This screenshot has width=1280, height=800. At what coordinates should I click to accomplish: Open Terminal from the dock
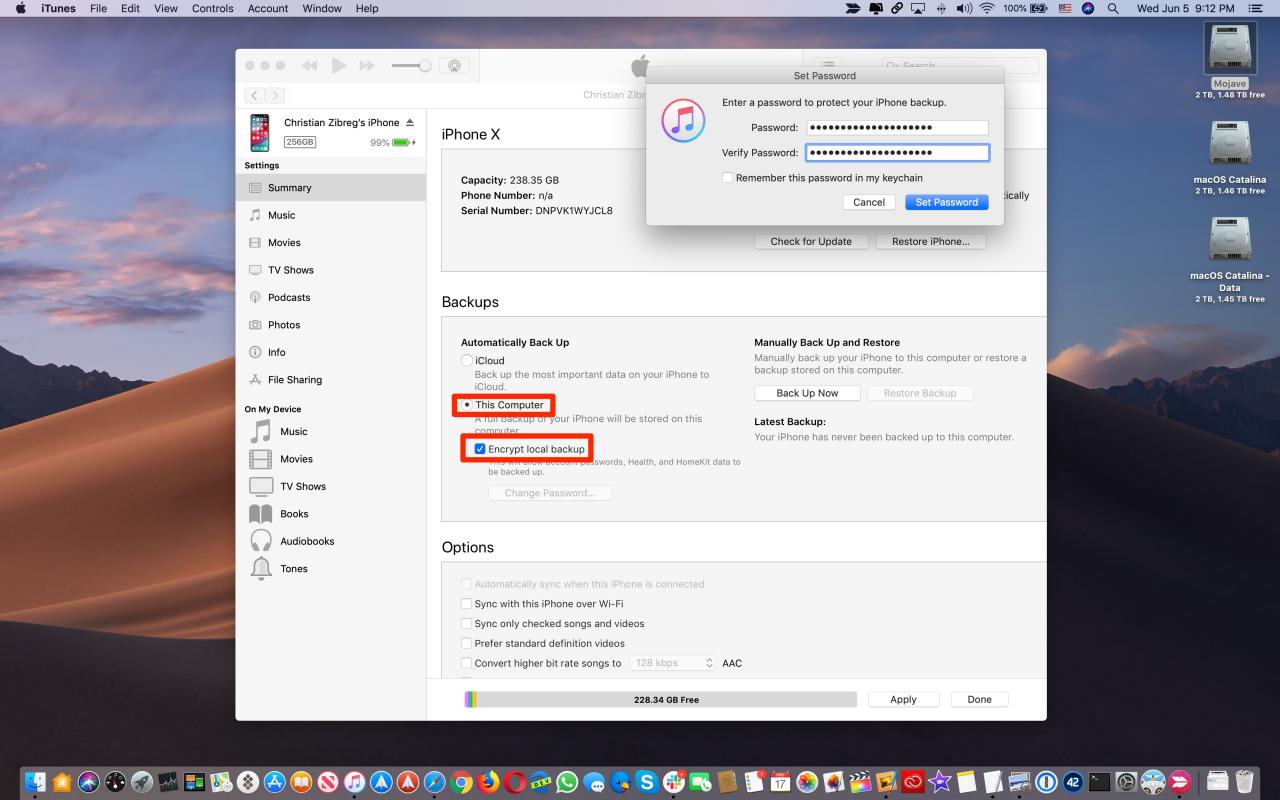(x=1100, y=782)
